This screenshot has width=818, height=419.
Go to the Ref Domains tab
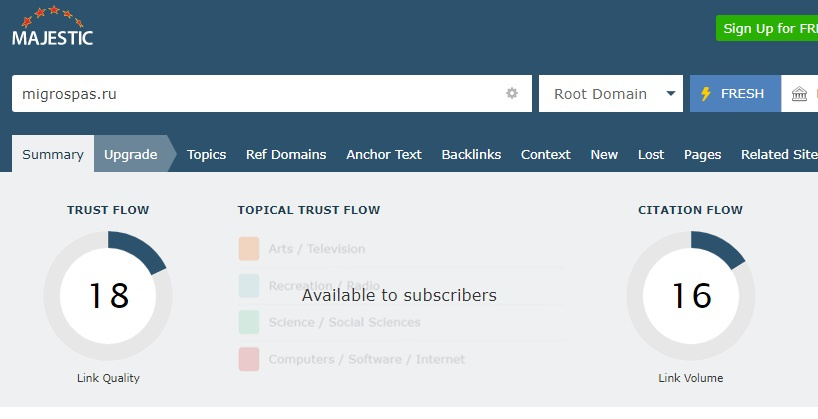tap(286, 154)
